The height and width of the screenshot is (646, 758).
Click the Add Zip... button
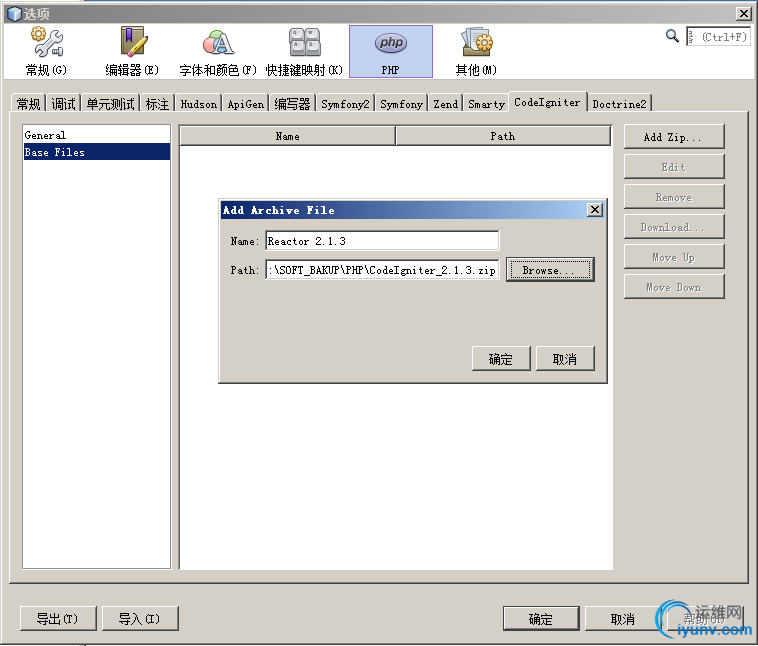674,137
